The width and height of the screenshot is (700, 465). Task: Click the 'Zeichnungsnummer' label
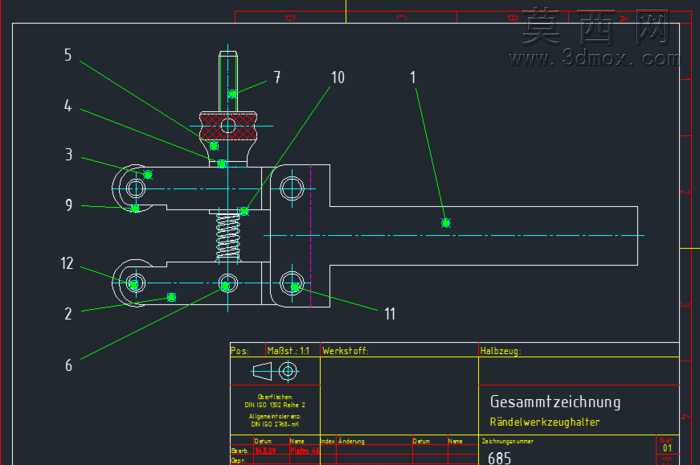tap(507, 441)
